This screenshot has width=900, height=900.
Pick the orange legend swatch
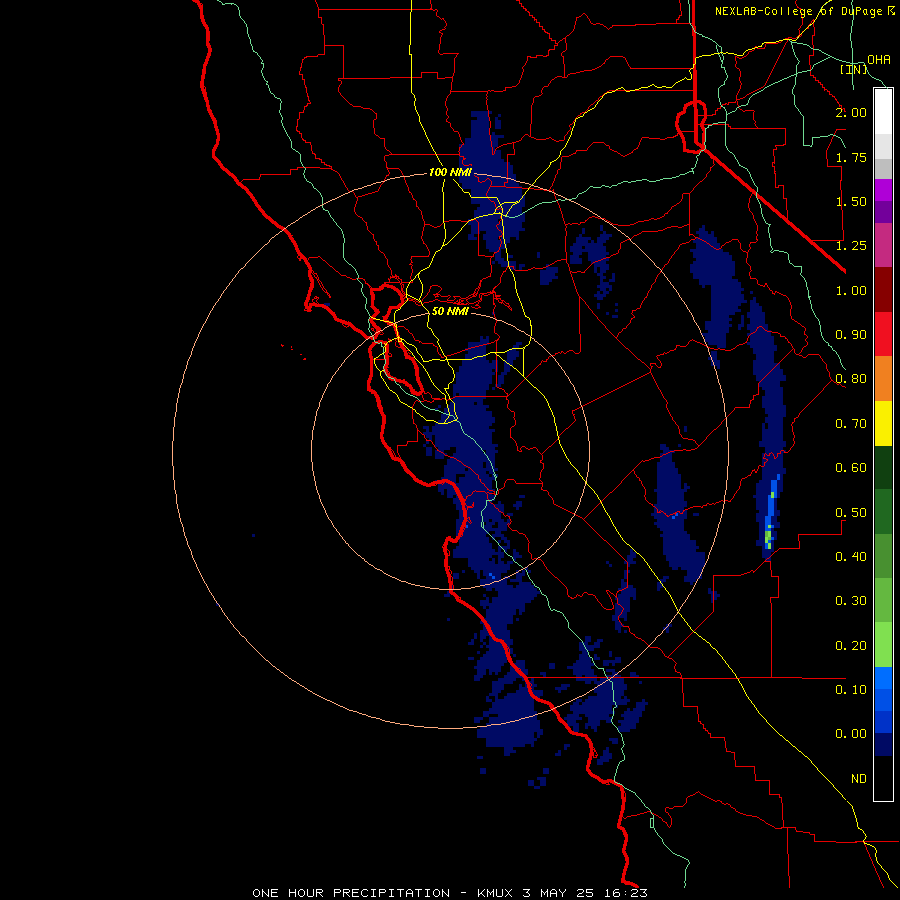click(x=883, y=379)
